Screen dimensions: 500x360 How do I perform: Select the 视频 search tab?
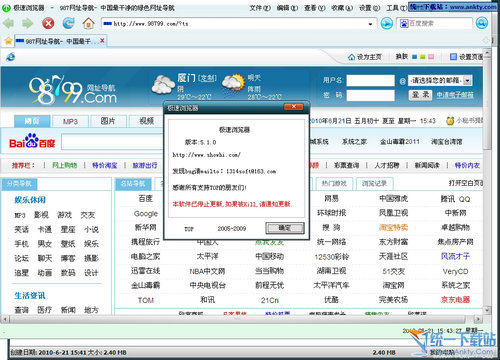pos(147,121)
